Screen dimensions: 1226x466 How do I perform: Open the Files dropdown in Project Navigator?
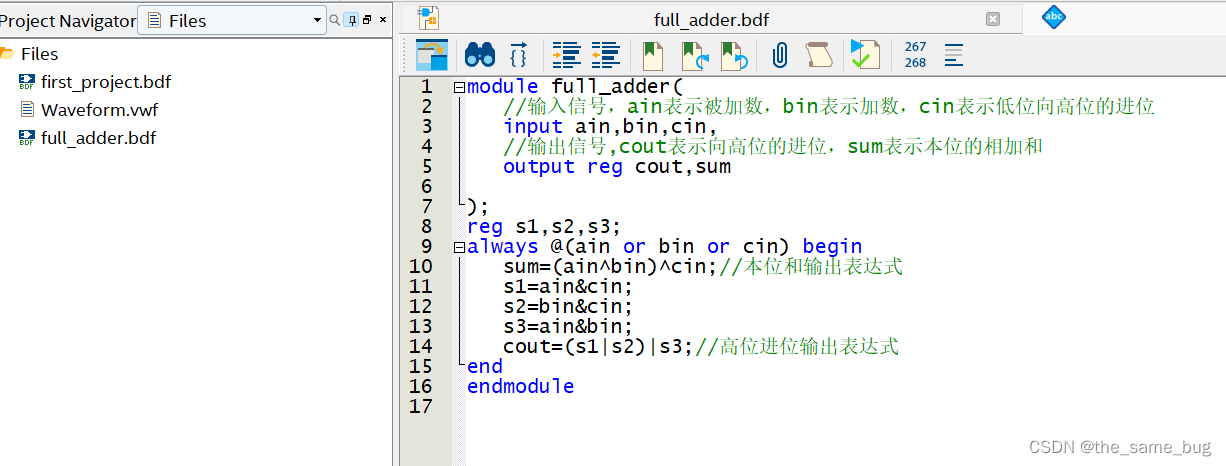point(232,20)
